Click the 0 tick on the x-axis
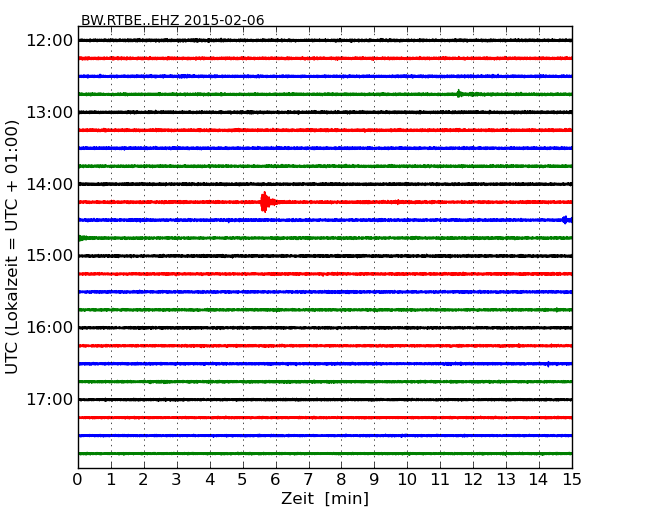This screenshot has height=520, width=650. tap(78, 479)
